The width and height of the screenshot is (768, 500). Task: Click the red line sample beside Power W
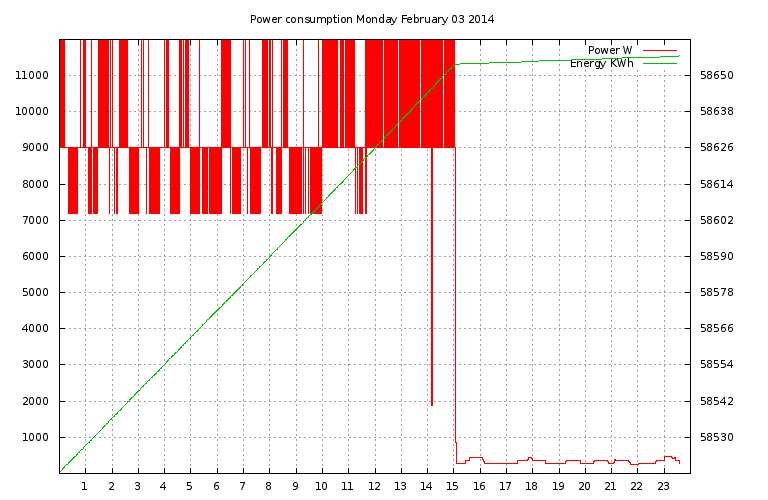pyautogui.click(x=660, y=50)
